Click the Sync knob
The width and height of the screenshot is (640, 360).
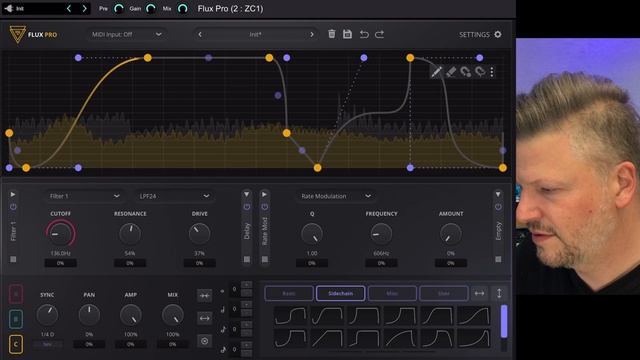coord(47,315)
